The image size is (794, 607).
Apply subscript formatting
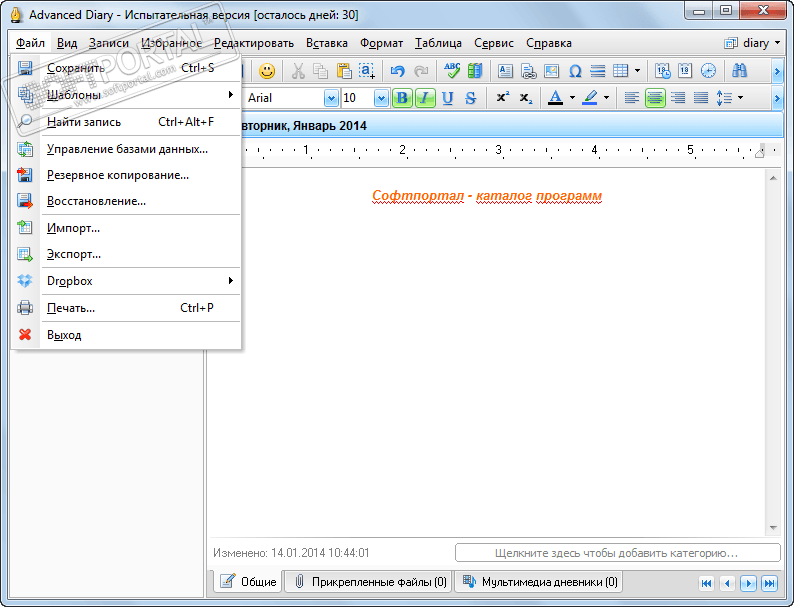coord(526,98)
